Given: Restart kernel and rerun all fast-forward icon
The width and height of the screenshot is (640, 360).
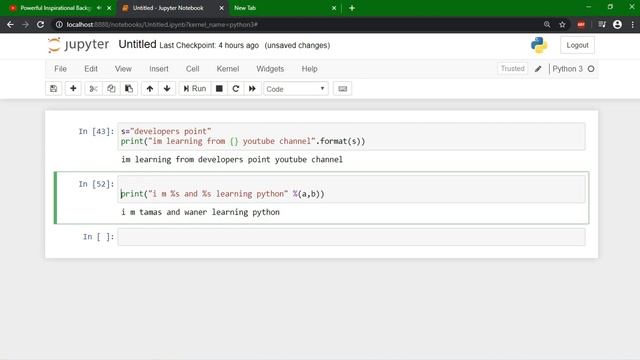Looking at the screenshot, I should pyautogui.click(x=252, y=89).
